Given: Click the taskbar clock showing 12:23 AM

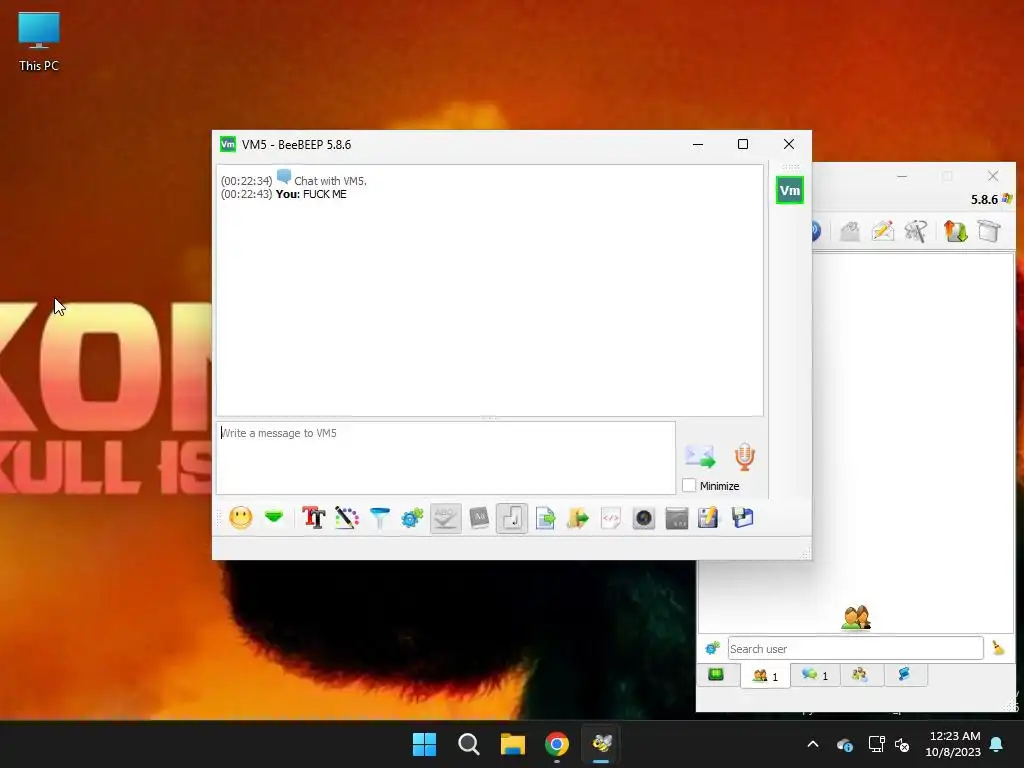Looking at the screenshot, I should 954,744.
